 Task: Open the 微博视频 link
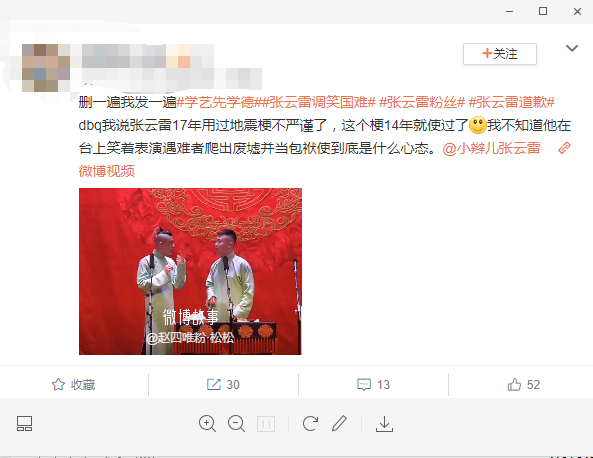click(x=107, y=171)
